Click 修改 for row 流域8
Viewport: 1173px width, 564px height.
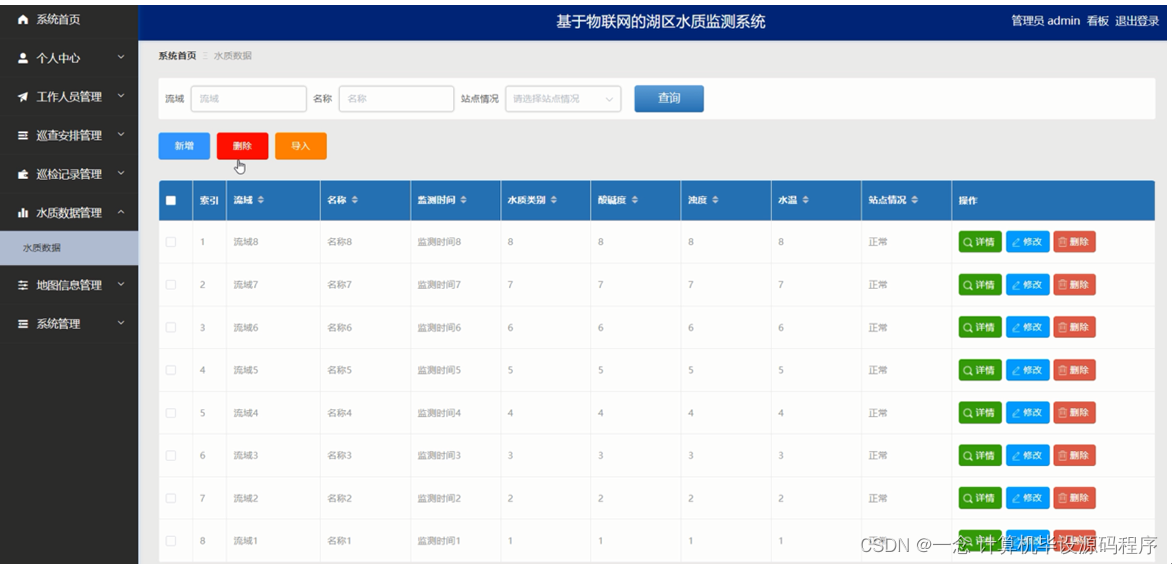point(1027,242)
